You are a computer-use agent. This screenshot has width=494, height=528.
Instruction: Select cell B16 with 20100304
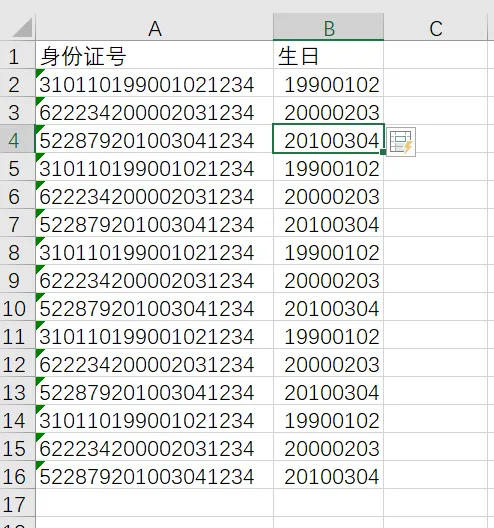328,475
